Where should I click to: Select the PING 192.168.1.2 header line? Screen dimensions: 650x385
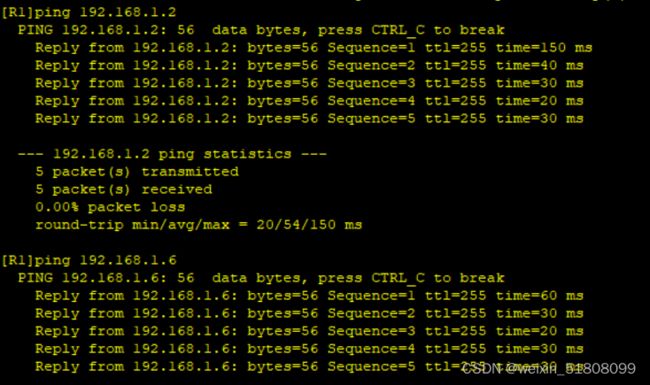[261, 30]
